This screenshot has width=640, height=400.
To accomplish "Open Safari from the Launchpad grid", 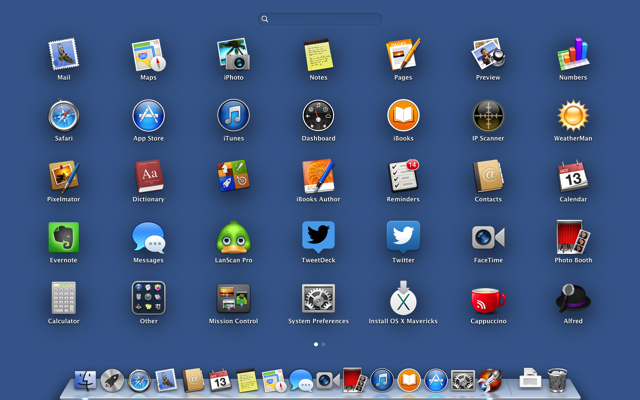I will coord(64,116).
